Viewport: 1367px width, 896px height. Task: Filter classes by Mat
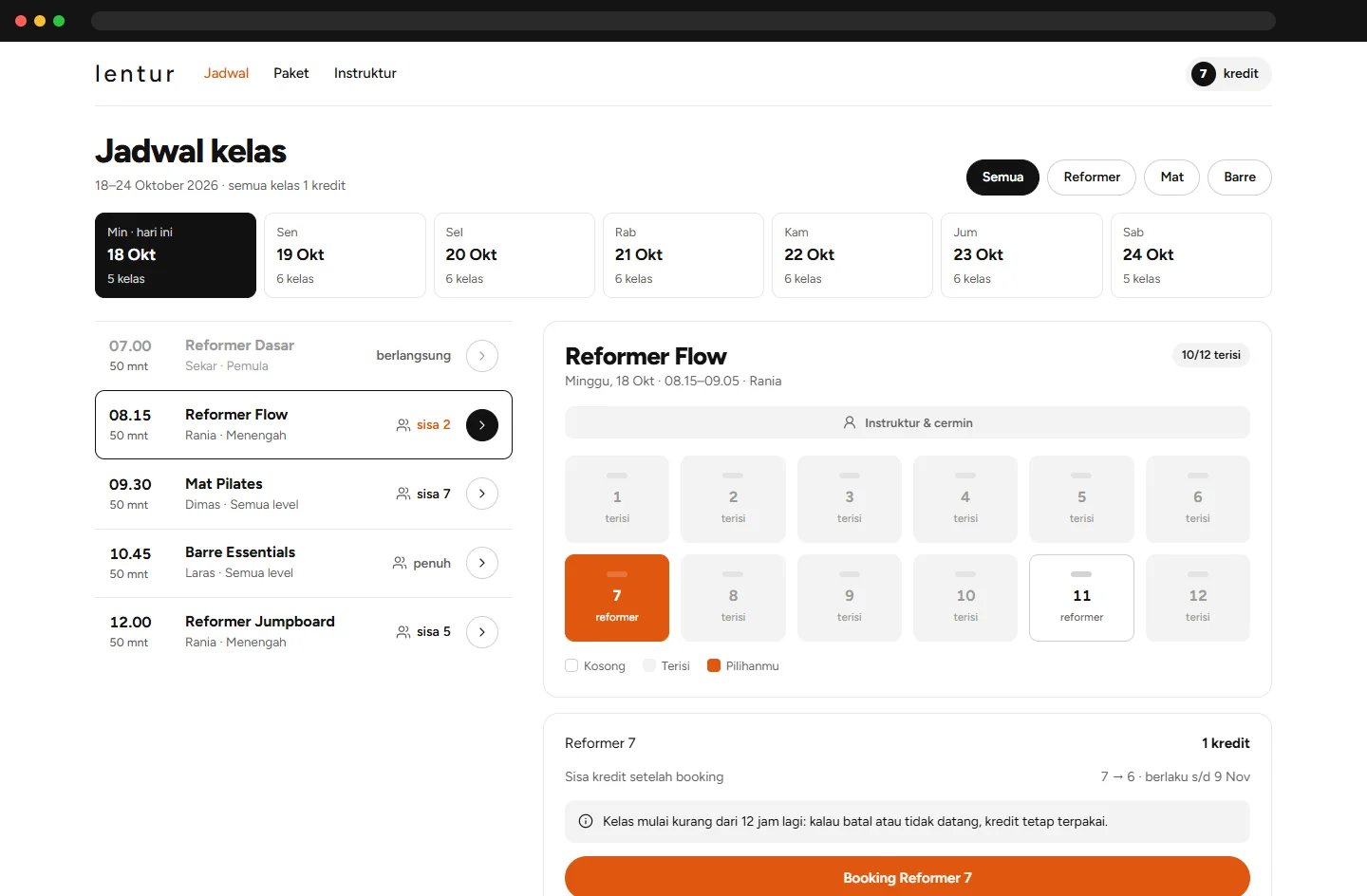tap(1171, 177)
